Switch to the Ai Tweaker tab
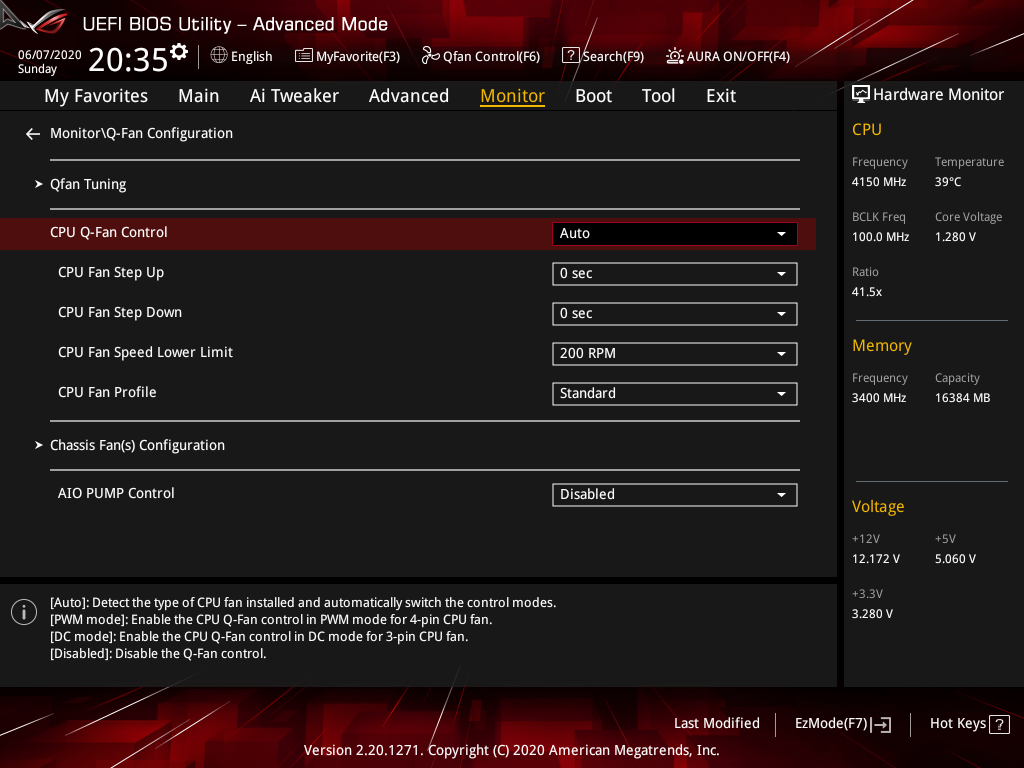Image resolution: width=1024 pixels, height=768 pixels. [295, 96]
